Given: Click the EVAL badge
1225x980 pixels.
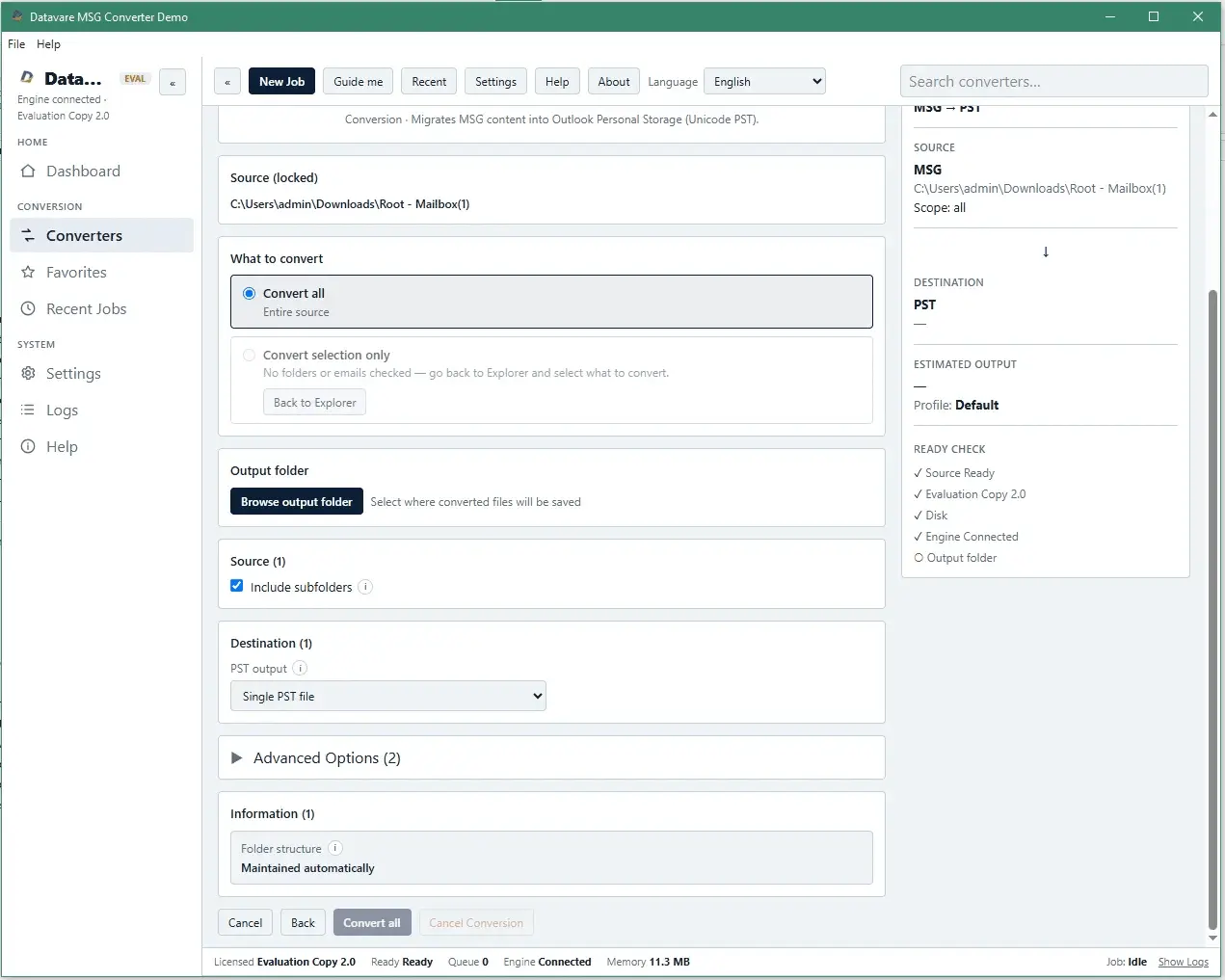Looking at the screenshot, I should pyautogui.click(x=135, y=79).
